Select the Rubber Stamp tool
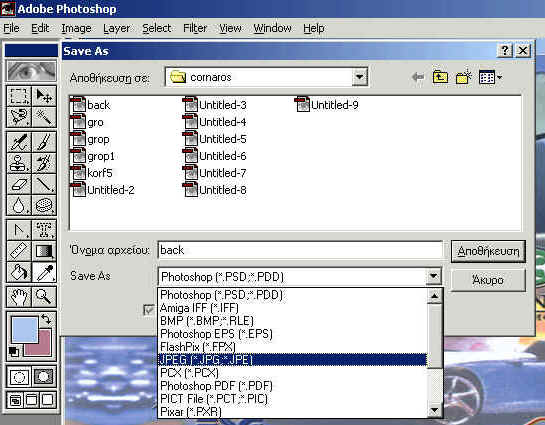Screen dimensions: 545x425 (18, 163)
